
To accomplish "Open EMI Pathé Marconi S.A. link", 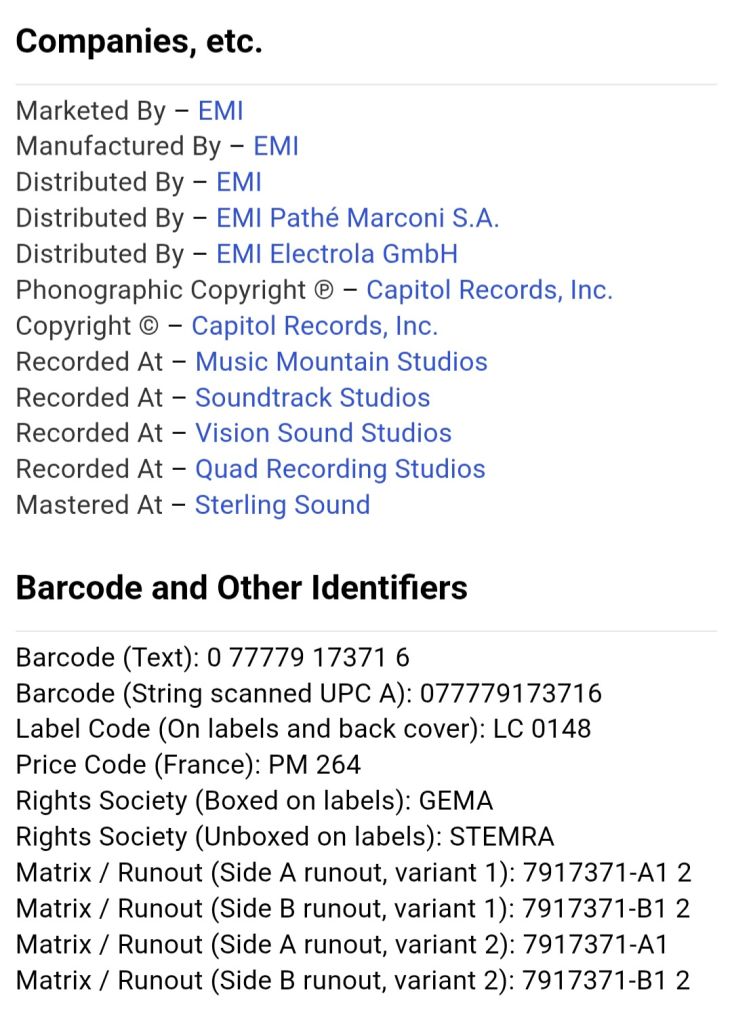I will [357, 217].
